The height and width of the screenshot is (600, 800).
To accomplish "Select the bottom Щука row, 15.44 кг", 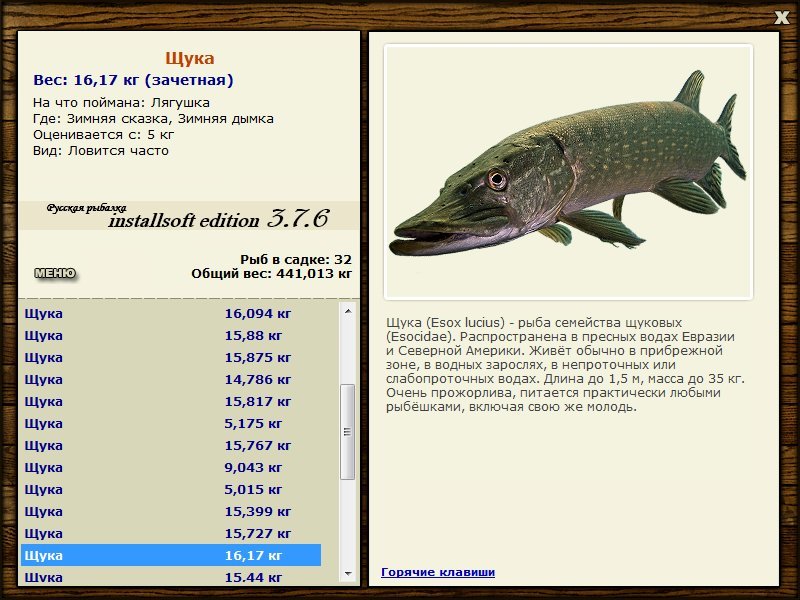I will pos(170,576).
